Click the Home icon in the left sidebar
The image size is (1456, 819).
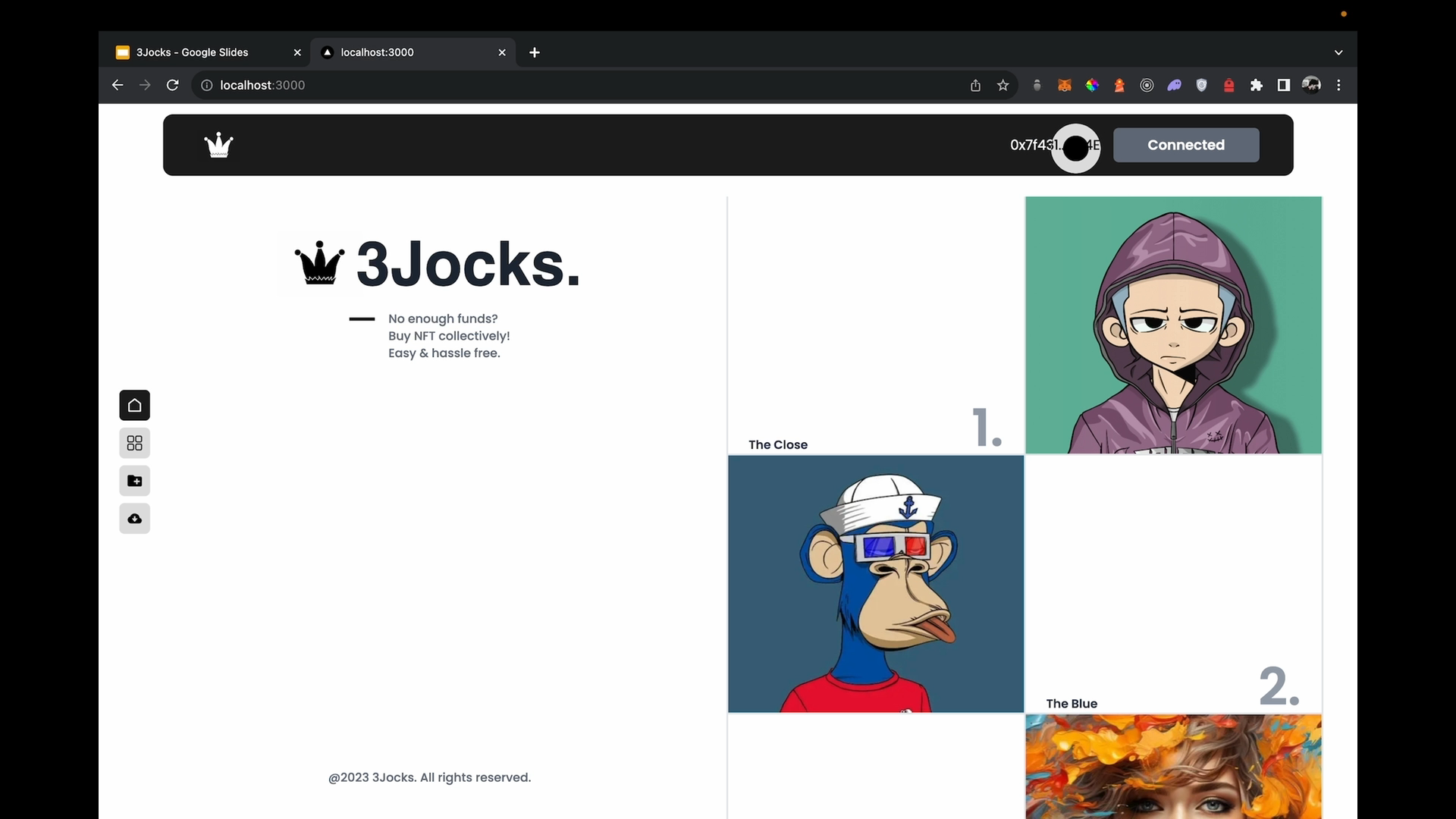[x=134, y=405]
